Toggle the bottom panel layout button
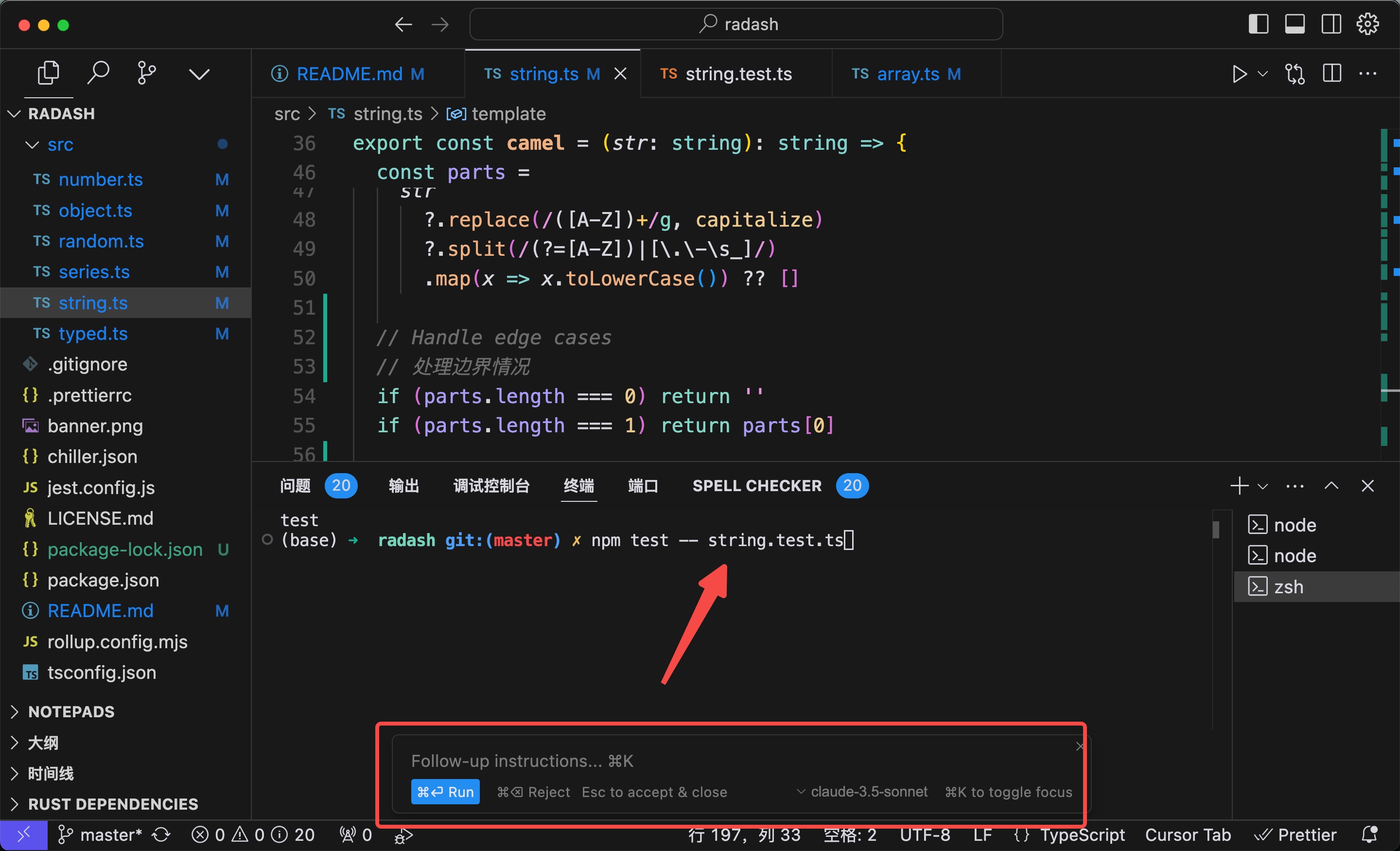Image resolution: width=1400 pixels, height=851 pixels. (1295, 24)
